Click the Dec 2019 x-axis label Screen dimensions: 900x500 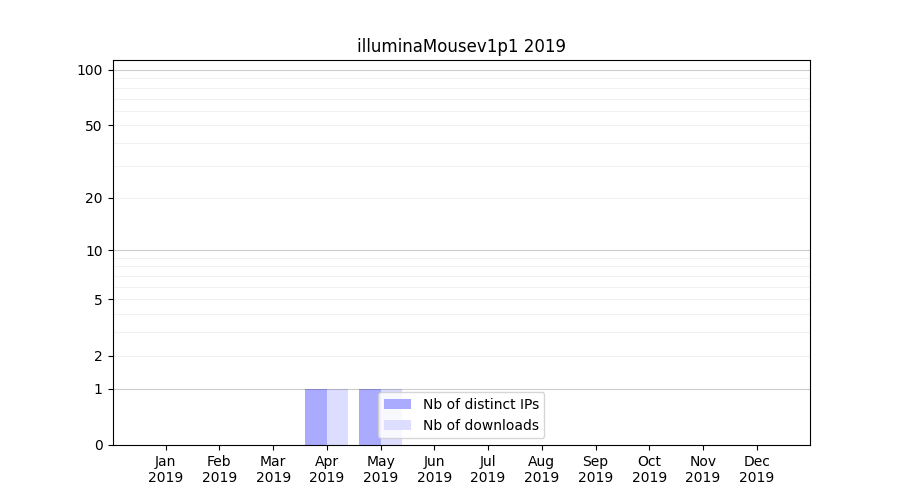click(x=756, y=469)
